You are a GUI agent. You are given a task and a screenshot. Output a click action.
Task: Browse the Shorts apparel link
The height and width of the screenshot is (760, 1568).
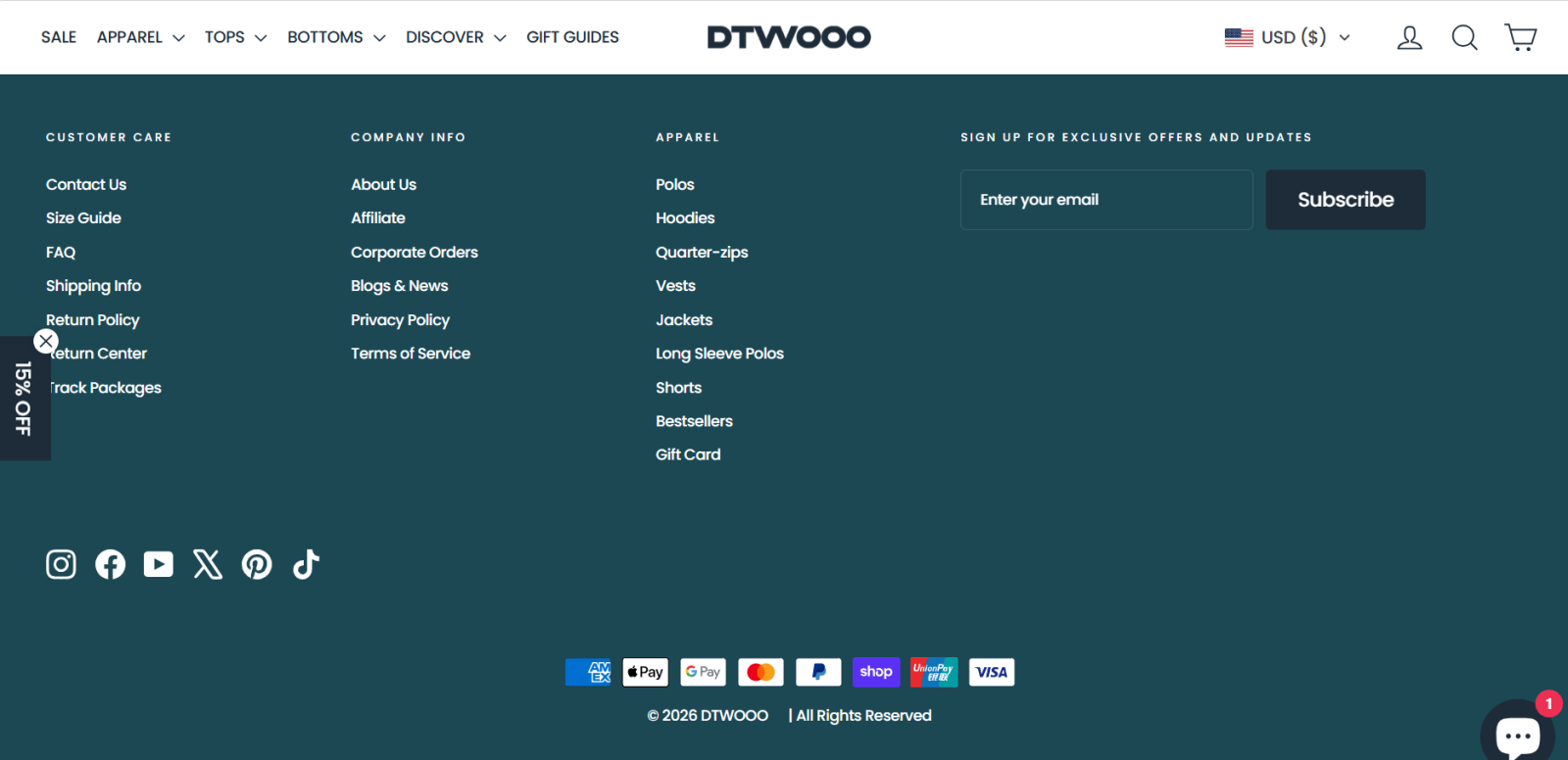(x=678, y=388)
